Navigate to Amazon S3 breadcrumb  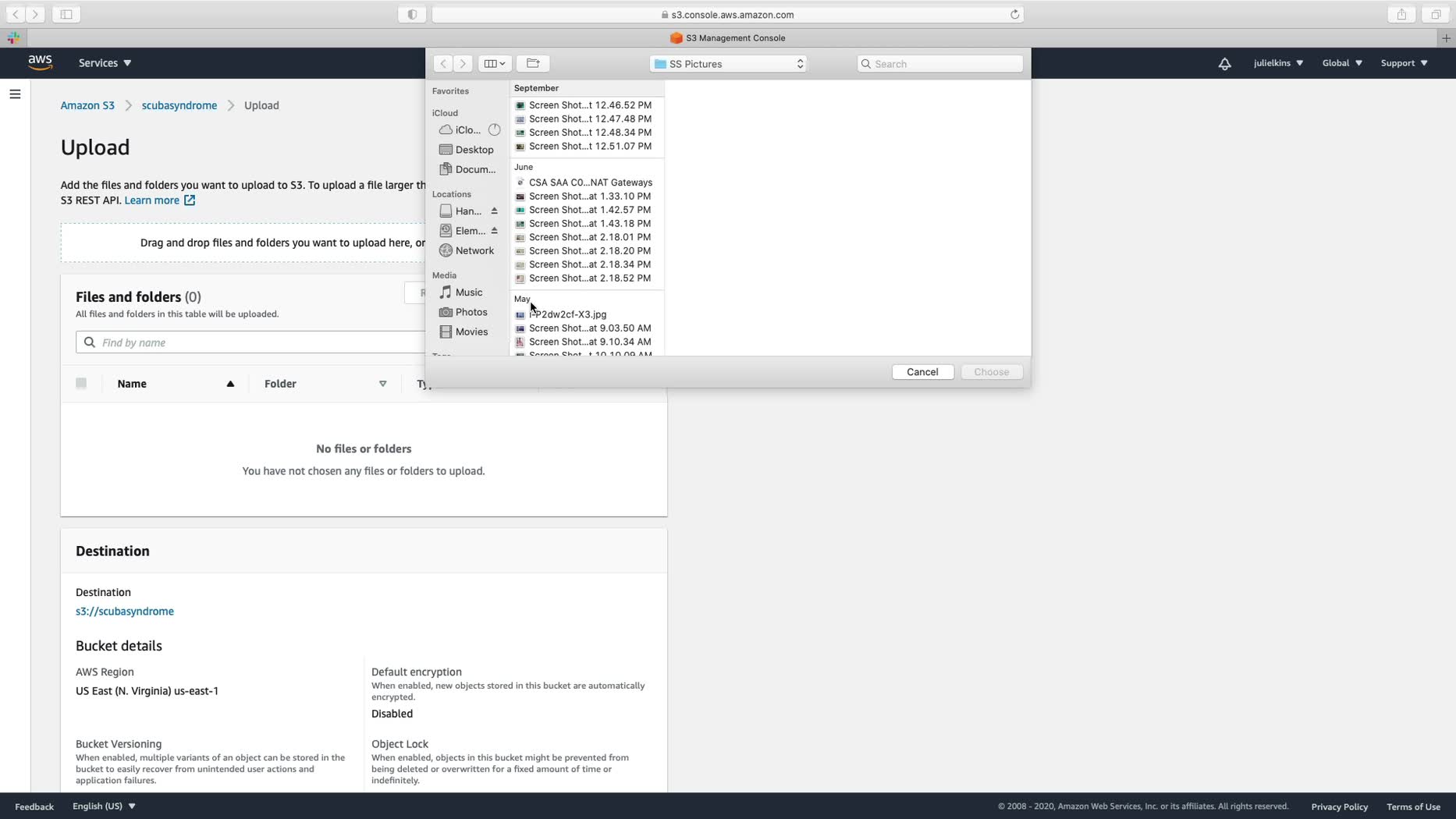87,105
